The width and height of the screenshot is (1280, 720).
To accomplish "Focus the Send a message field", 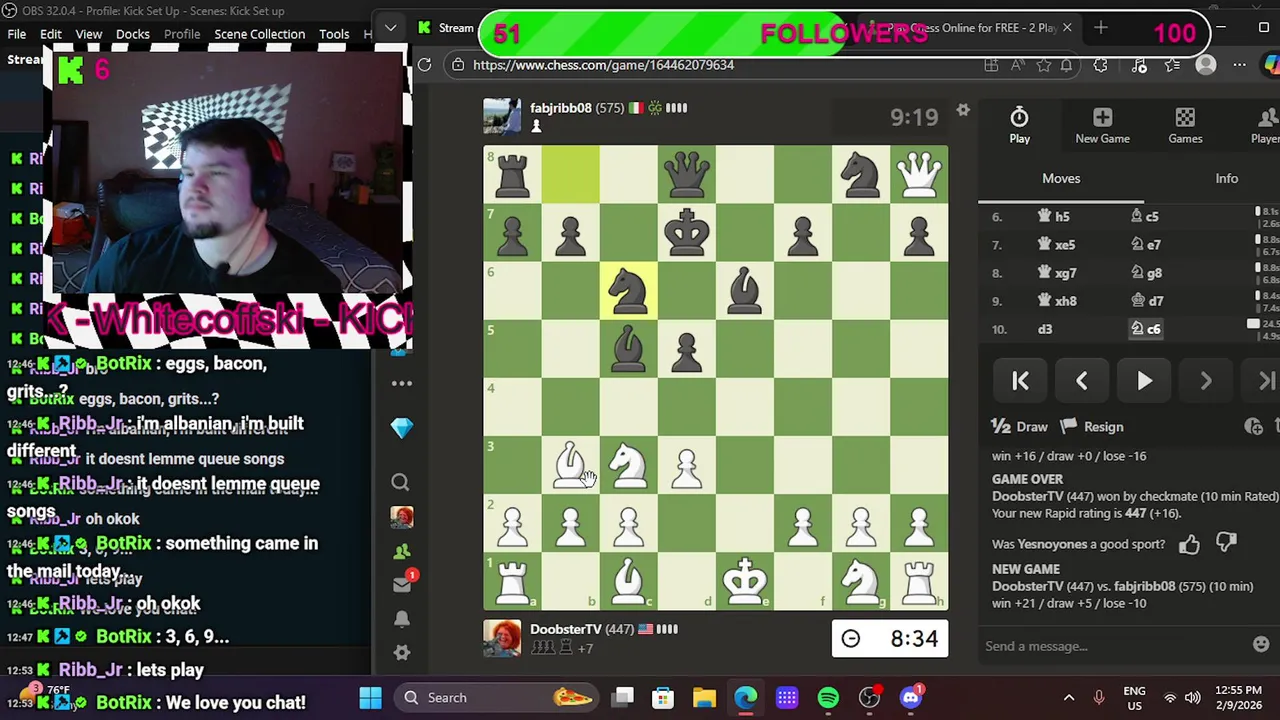I will (x=1112, y=646).
